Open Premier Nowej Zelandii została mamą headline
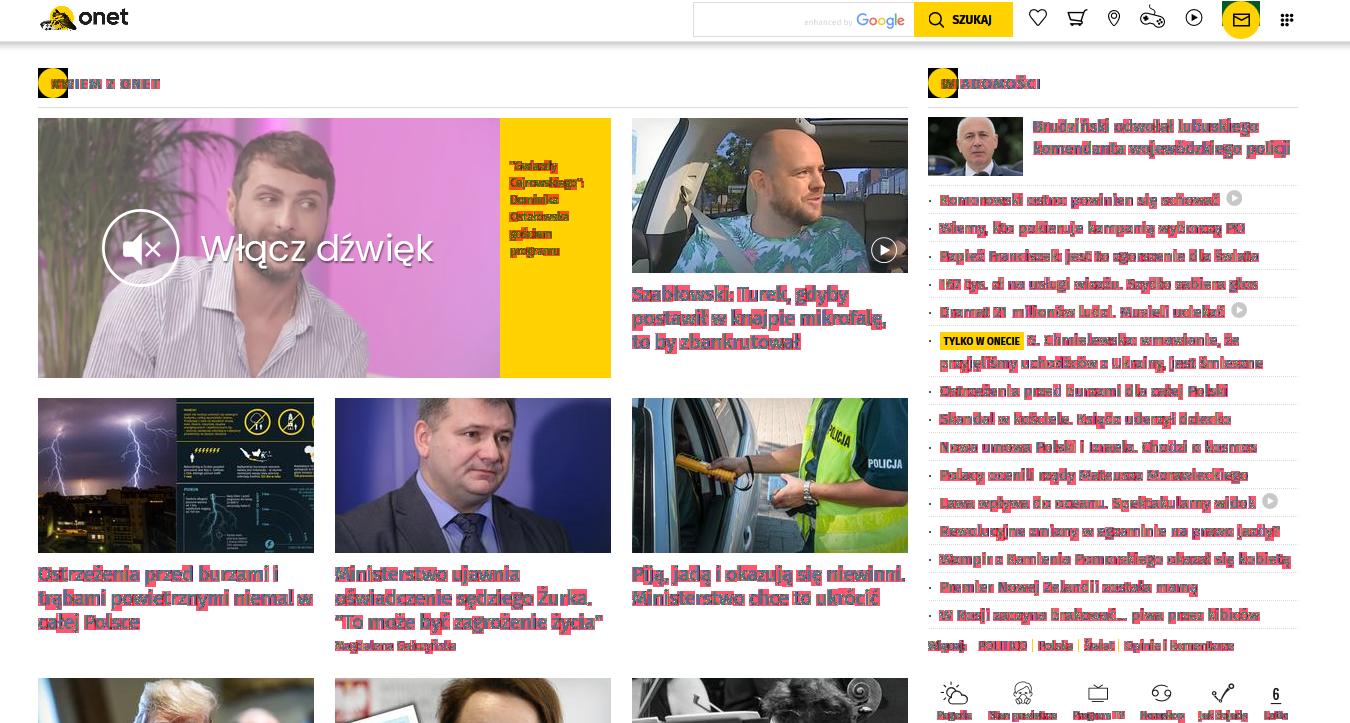This screenshot has width=1350, height=723. (x=1068, y=587)
